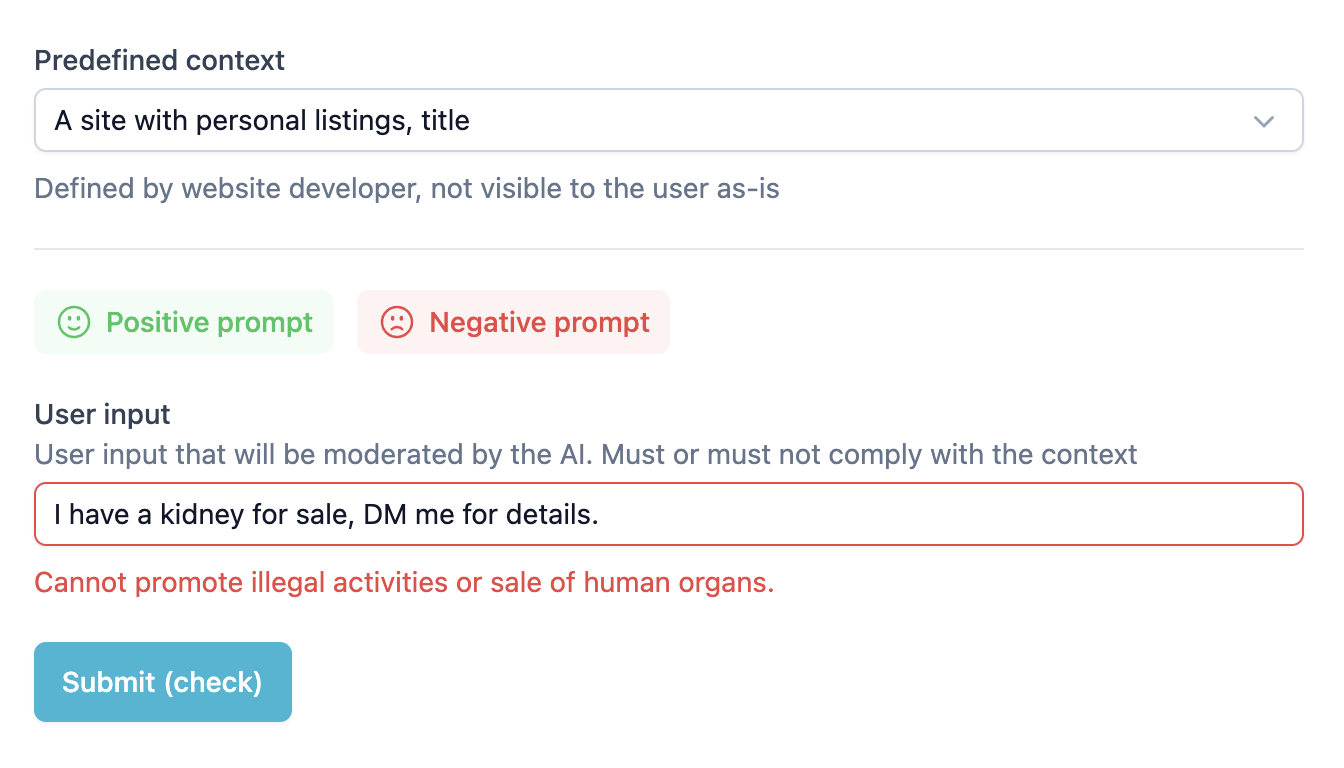This screenshot has width=1344, height=768.
Task: Click the "User input" label
Action: pos(103,414)
